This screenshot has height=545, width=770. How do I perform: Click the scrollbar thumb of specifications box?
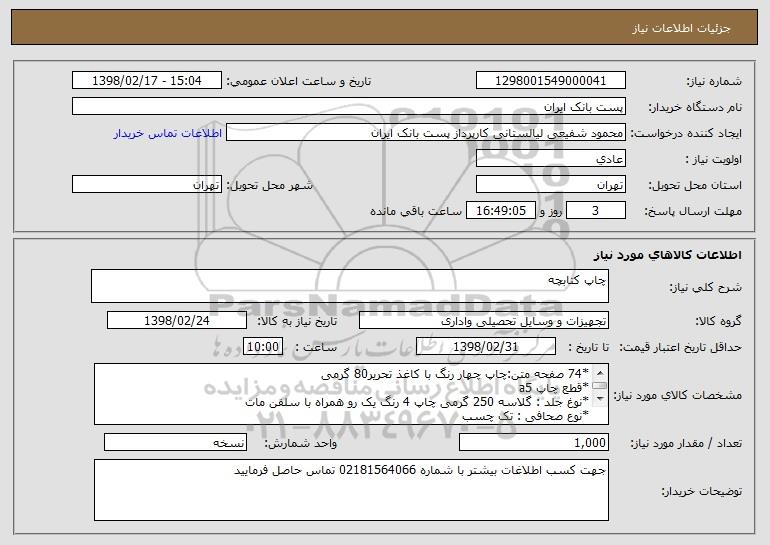(600, 386)
